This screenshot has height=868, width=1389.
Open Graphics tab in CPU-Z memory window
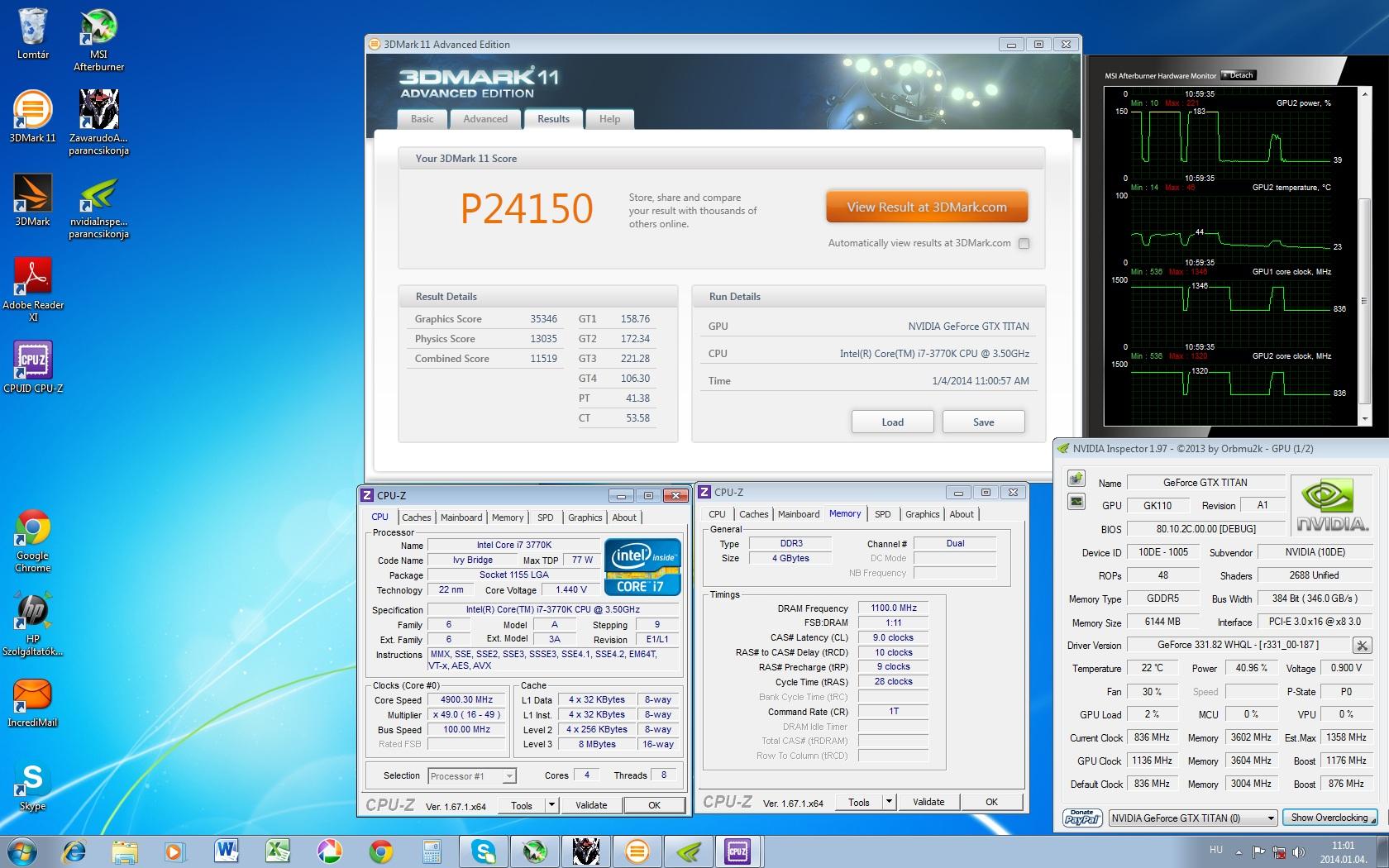(923, 514)
